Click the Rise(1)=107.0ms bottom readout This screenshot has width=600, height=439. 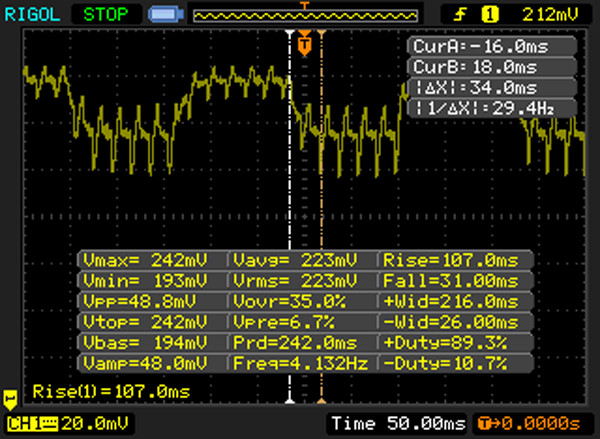coord(111,392)
